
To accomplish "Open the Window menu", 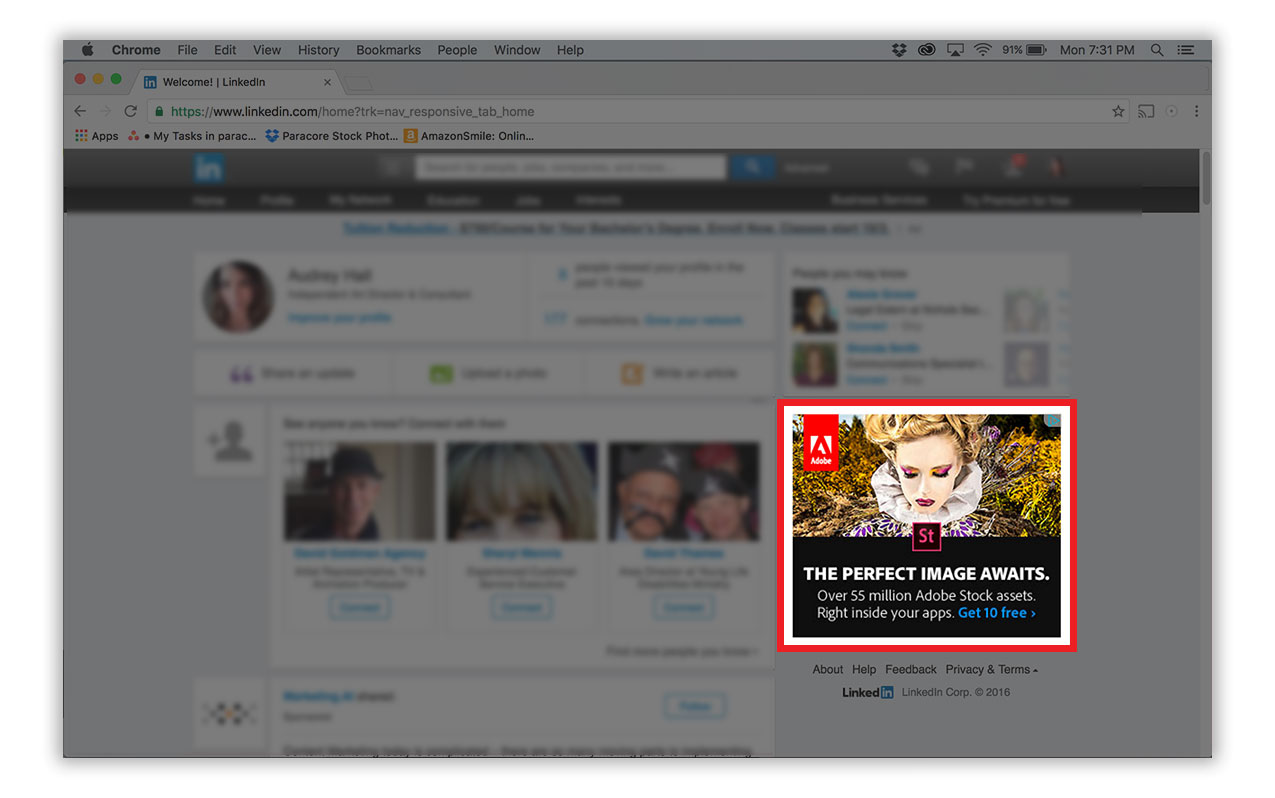I will [517, 50].
